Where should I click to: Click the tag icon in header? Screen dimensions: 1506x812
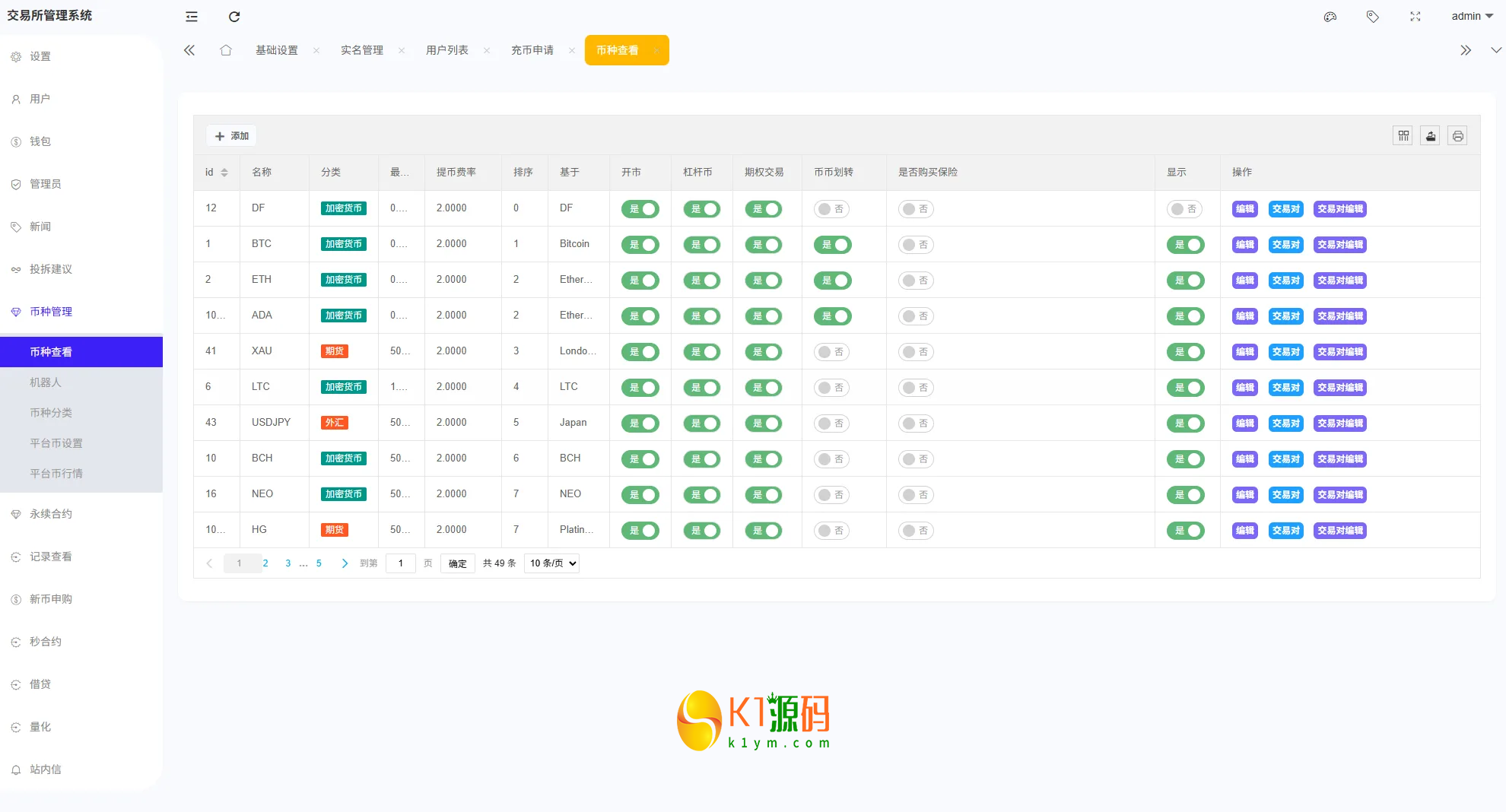coord(1372,17)
